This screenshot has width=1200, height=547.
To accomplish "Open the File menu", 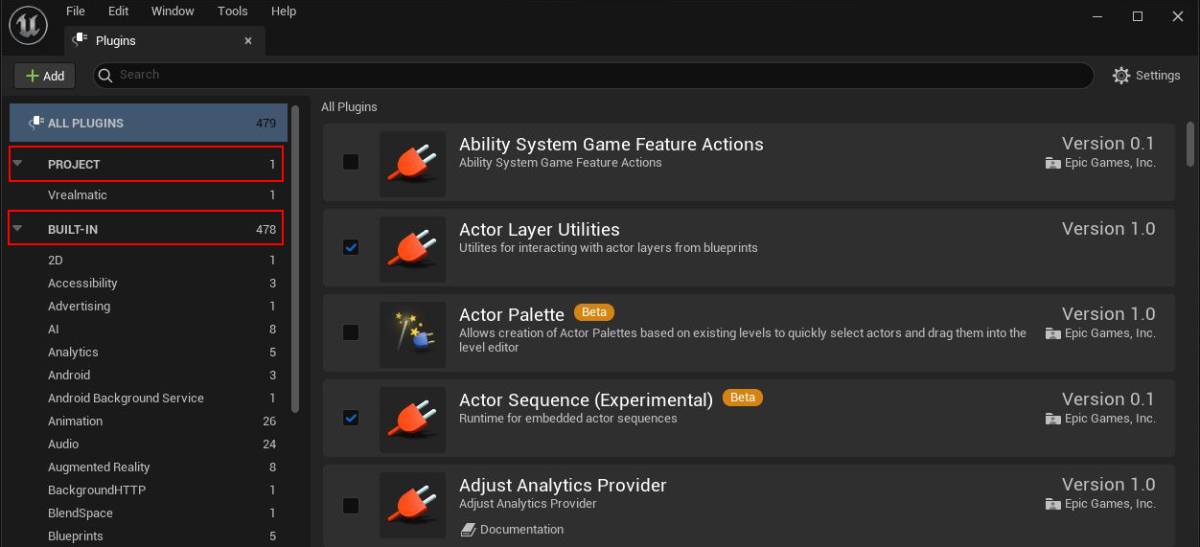I will point(75,11).
